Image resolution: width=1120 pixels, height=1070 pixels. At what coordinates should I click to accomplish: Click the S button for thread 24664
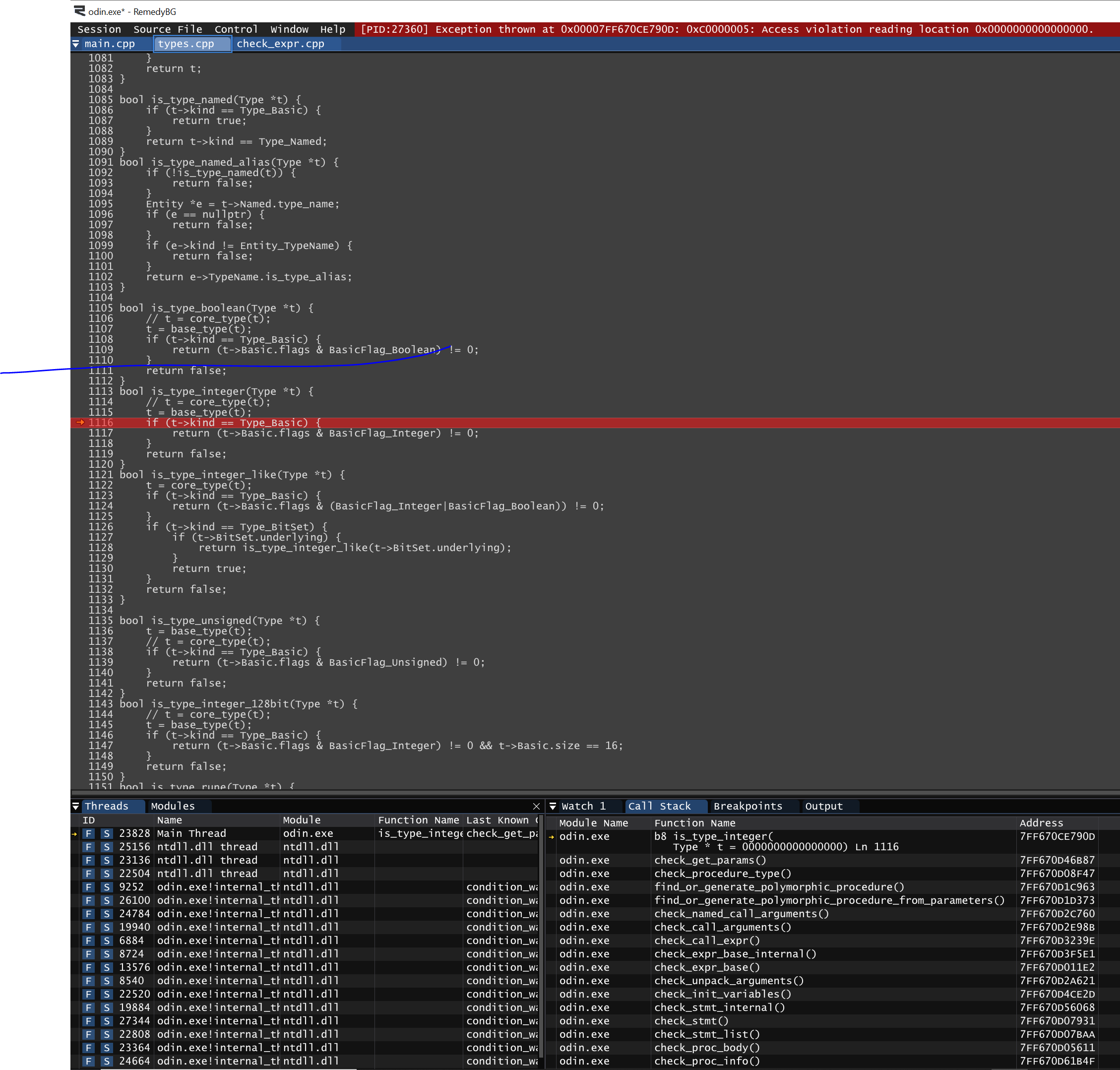tap(107, 1061)
